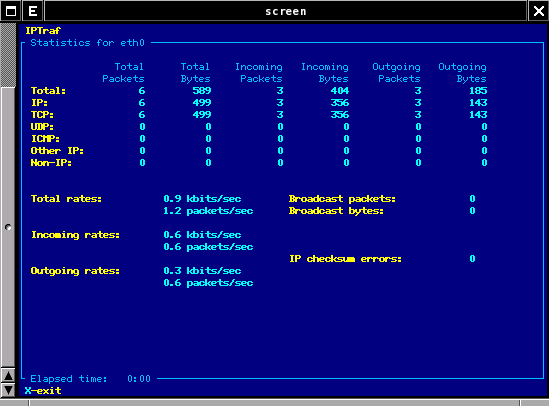Click the E button in title bar
Image resolution: width=549 pixels, height=406 pixels.
(33, 11)
